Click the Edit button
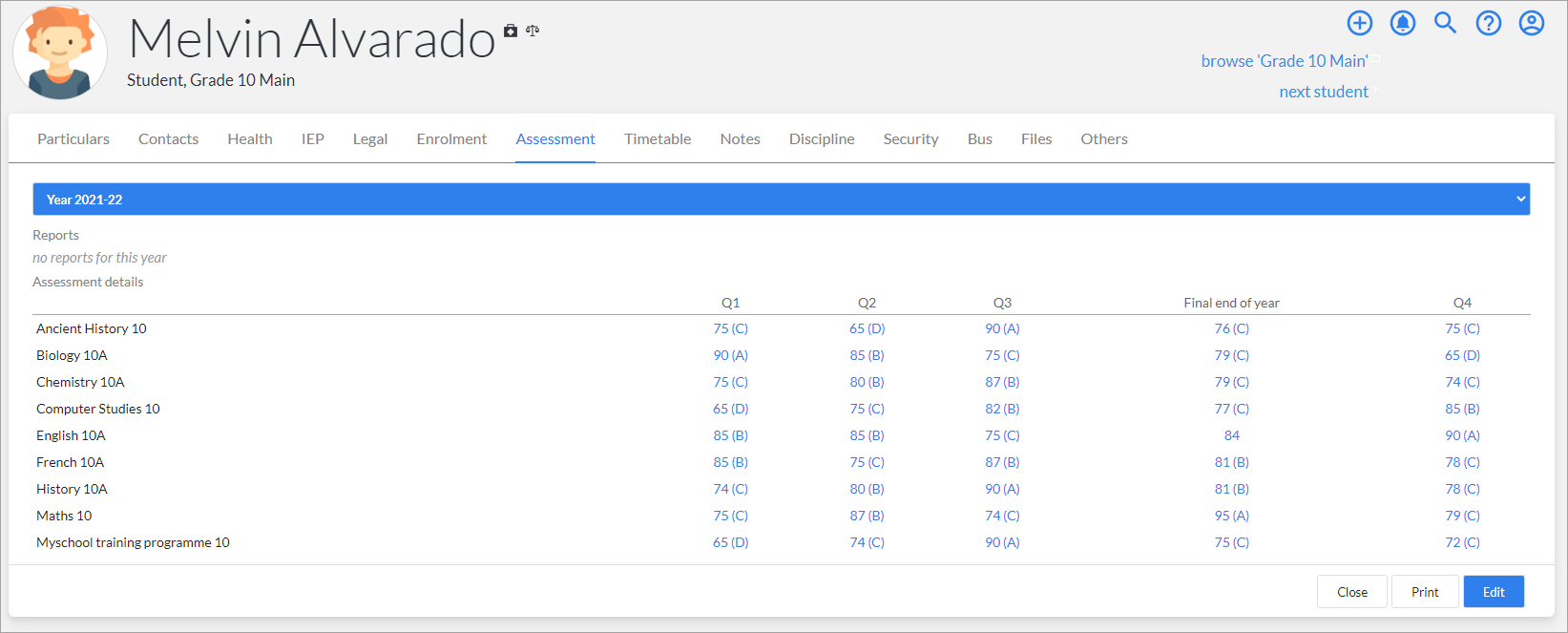1568x633 pixels. pyautogui.click(x=1494, y=592)
